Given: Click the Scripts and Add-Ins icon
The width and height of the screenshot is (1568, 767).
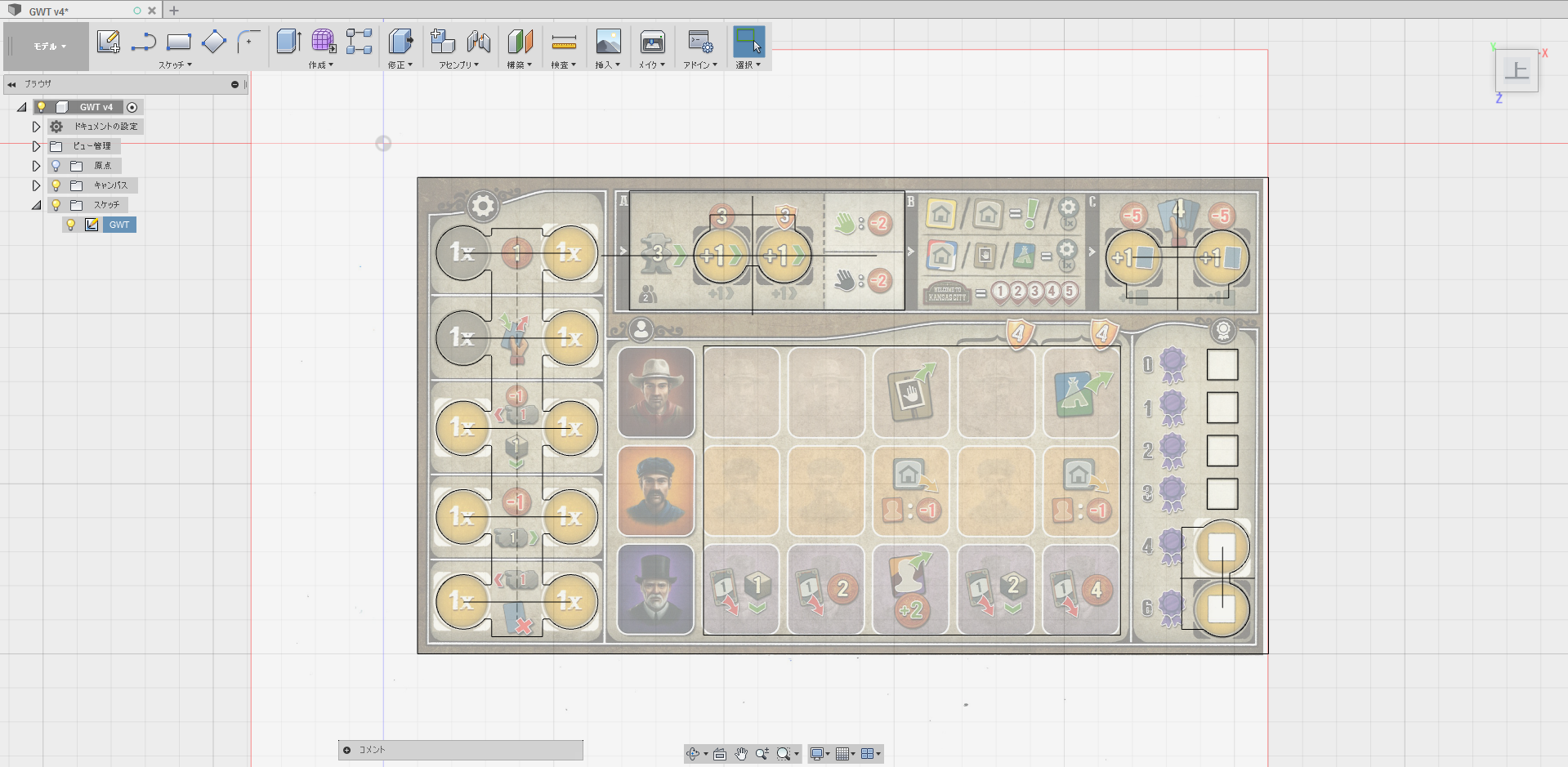Looking at the screenshot, I should (700, 42).
